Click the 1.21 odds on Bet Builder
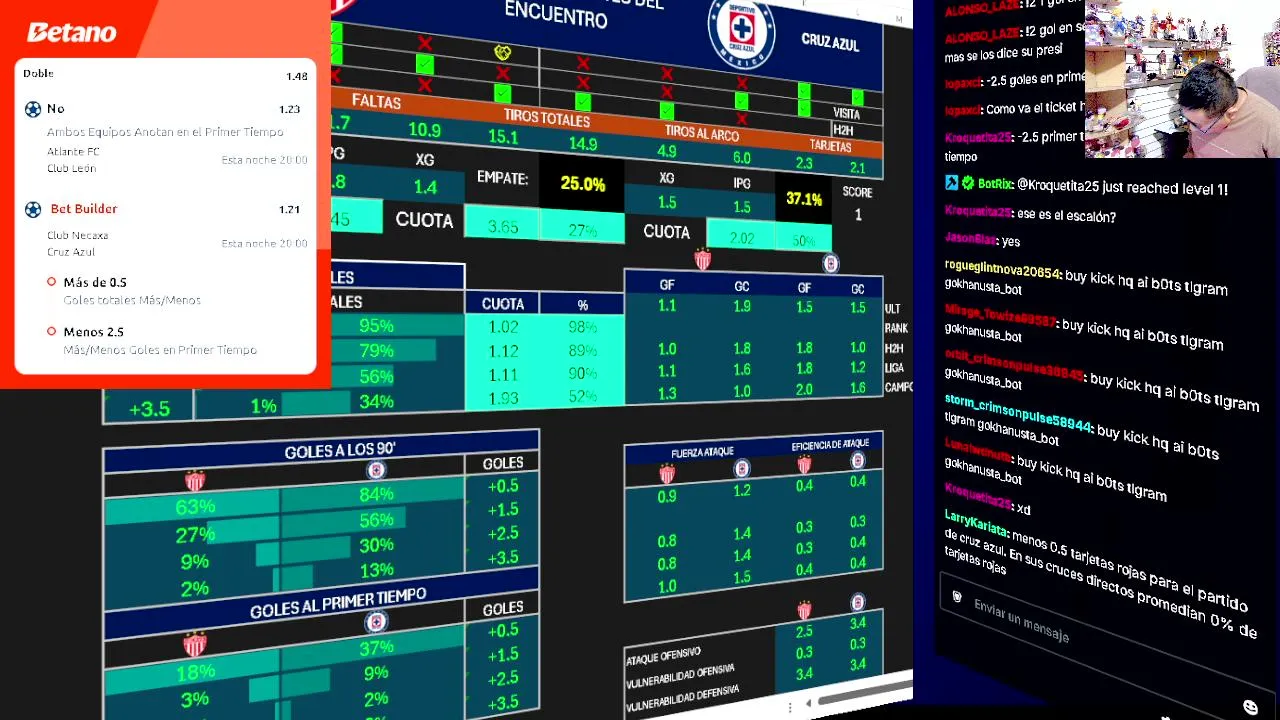Image resolution: width=1280 pixels, height=720 pixels. point(289,209)
